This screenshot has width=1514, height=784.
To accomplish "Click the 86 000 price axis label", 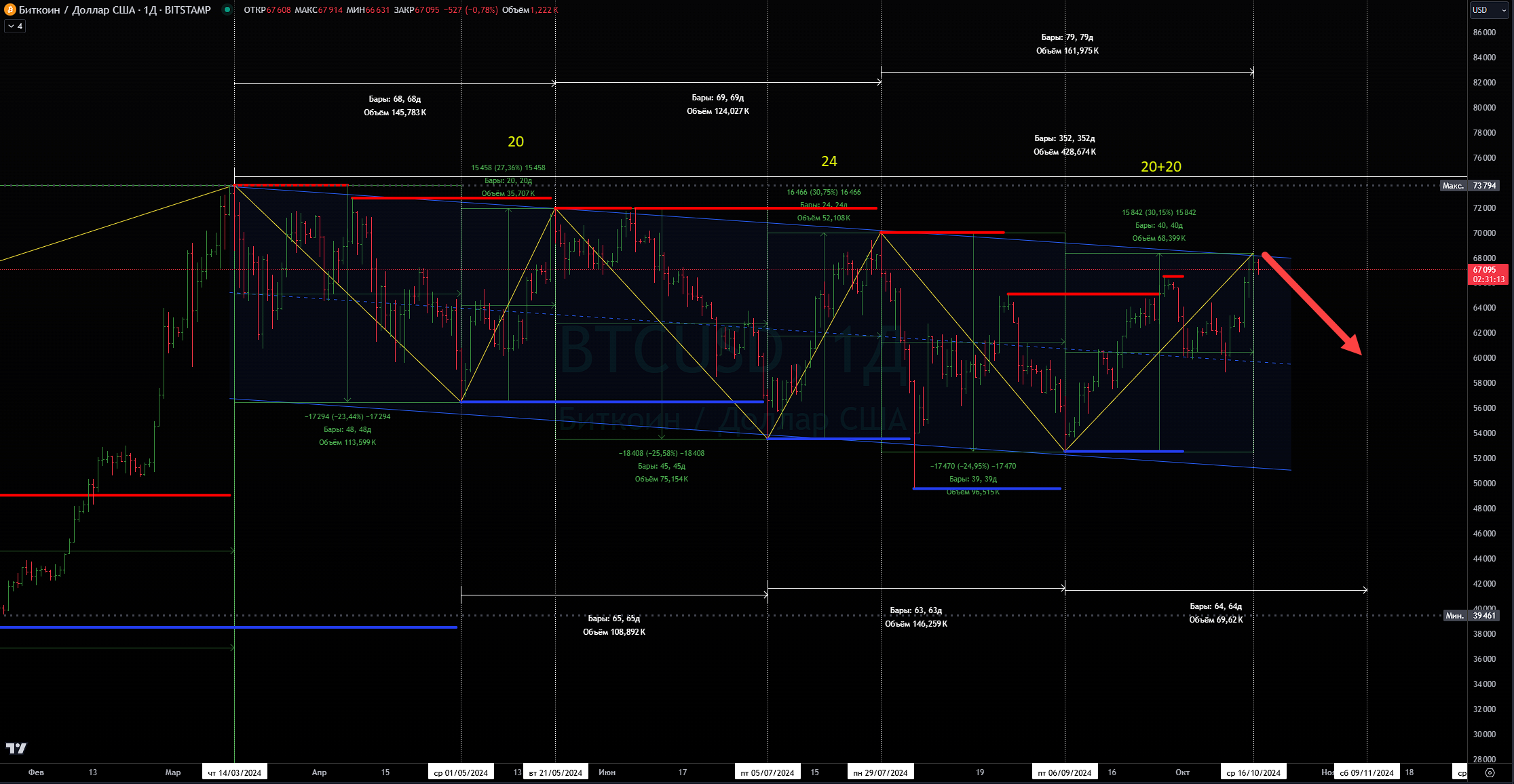I will pos(1484,33).
